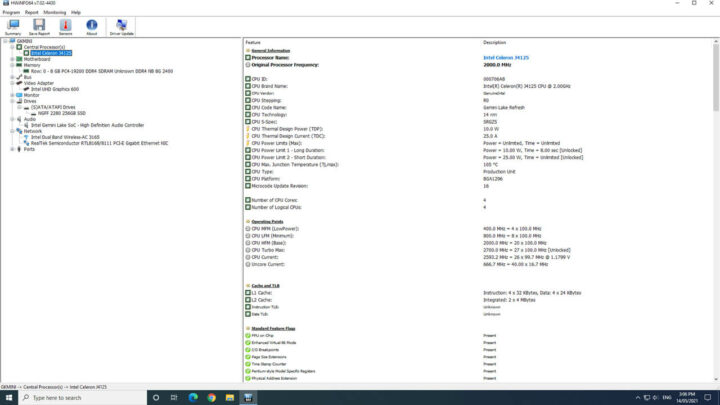Open Task View from the taskbar
This screenshot has height=405, width=720.
[x=174, y=398]
